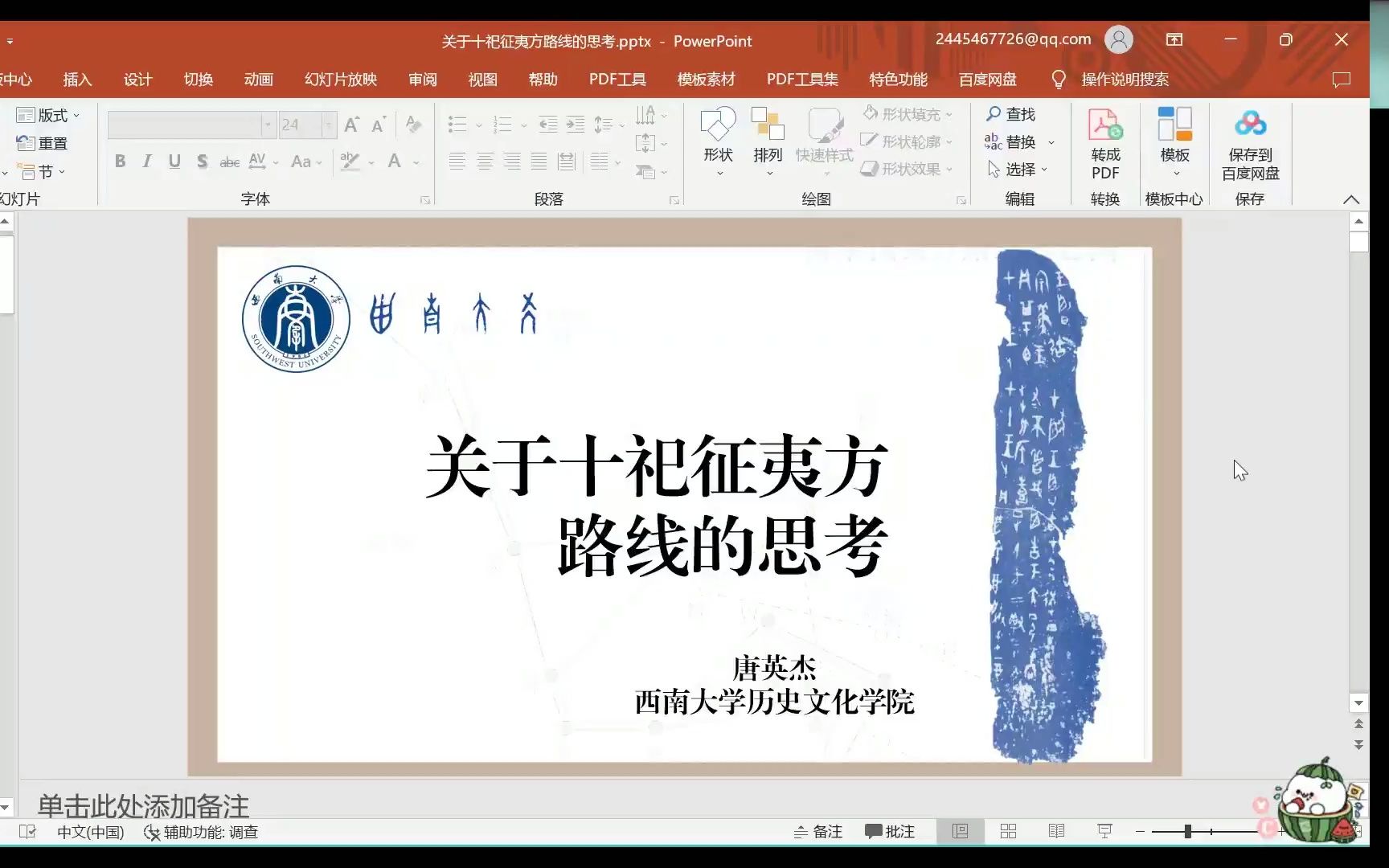
Task: Click the user account avatar icon
Action: click(x=1118, y=39)
